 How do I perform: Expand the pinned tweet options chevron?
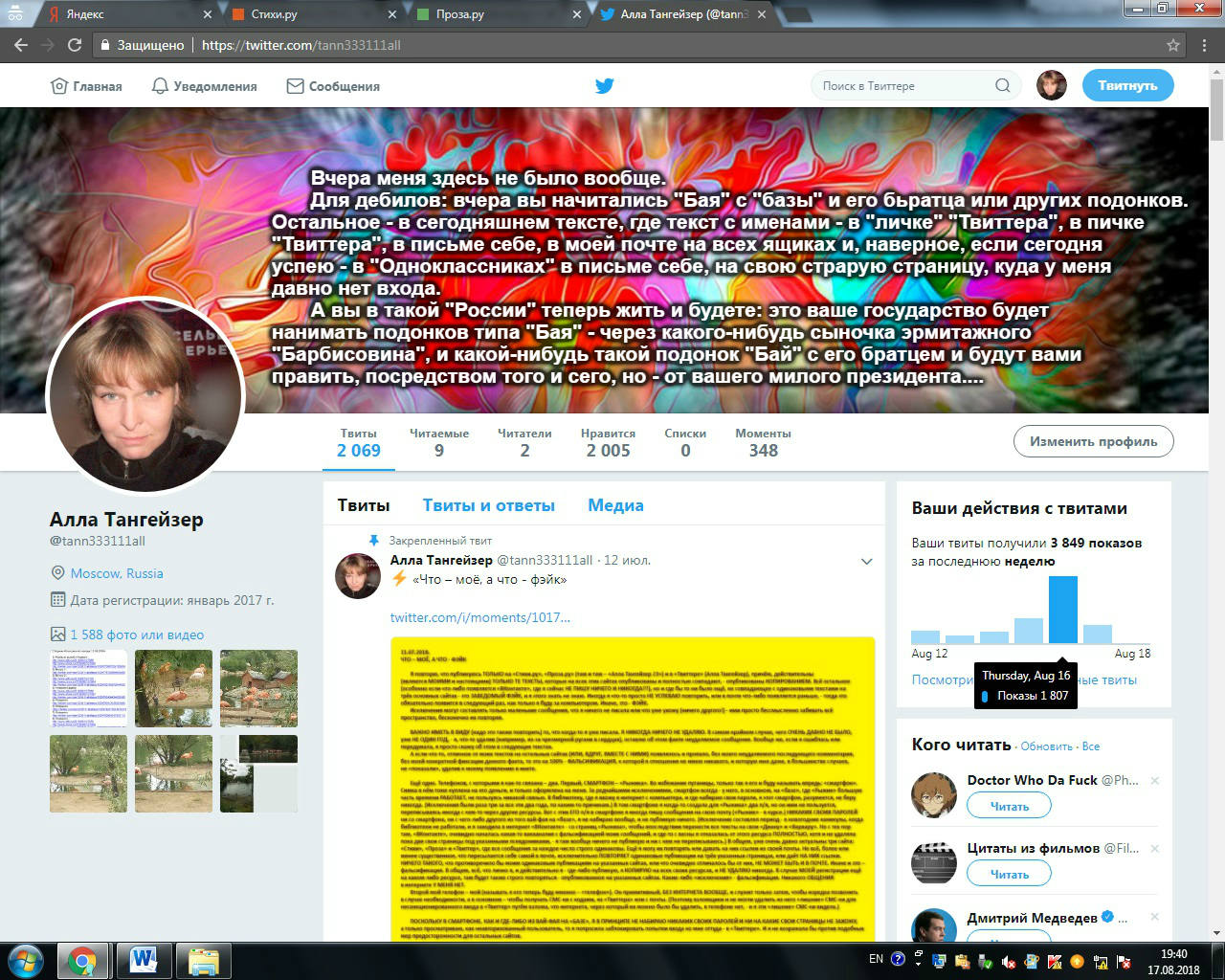[x=866, y=562]
